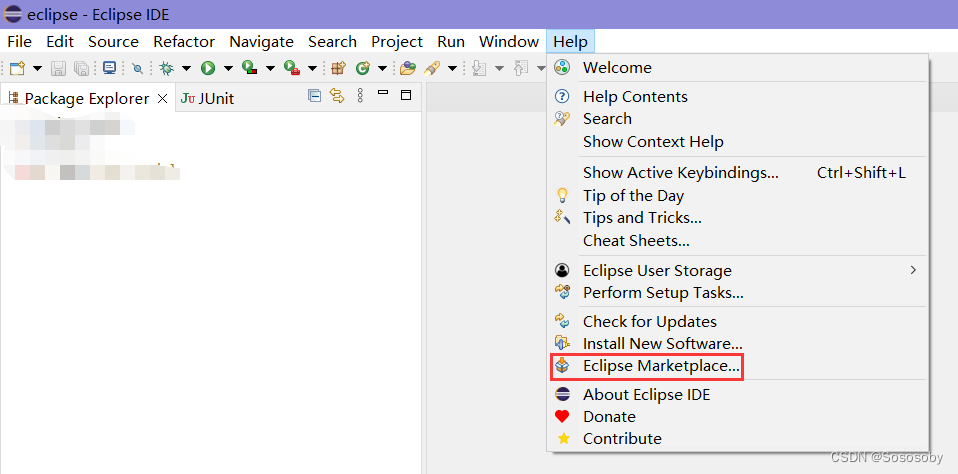Open Package Explorer View Menu dots

point(360,95)
